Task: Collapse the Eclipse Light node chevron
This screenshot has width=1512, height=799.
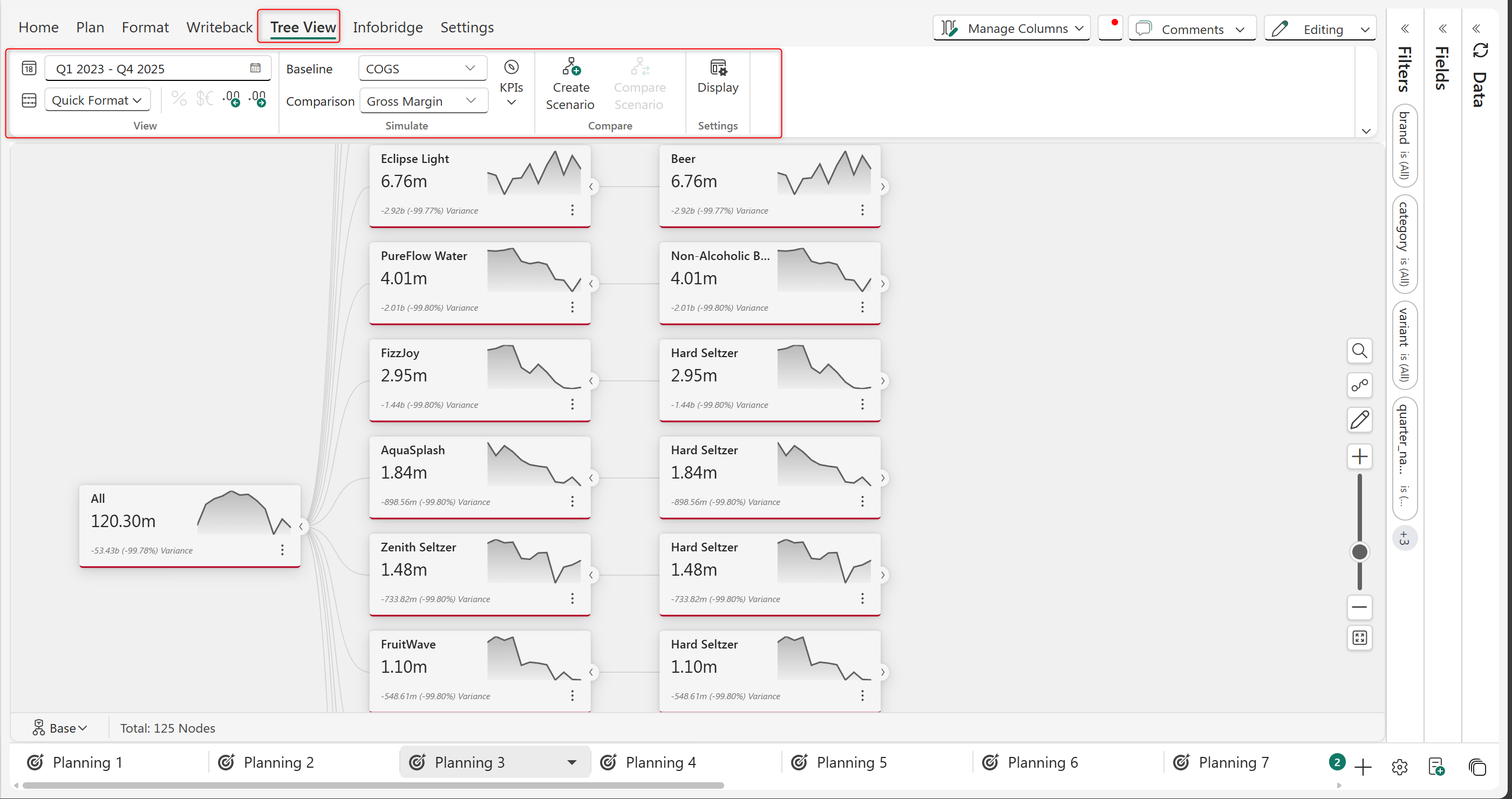Action: pos(591,187)
